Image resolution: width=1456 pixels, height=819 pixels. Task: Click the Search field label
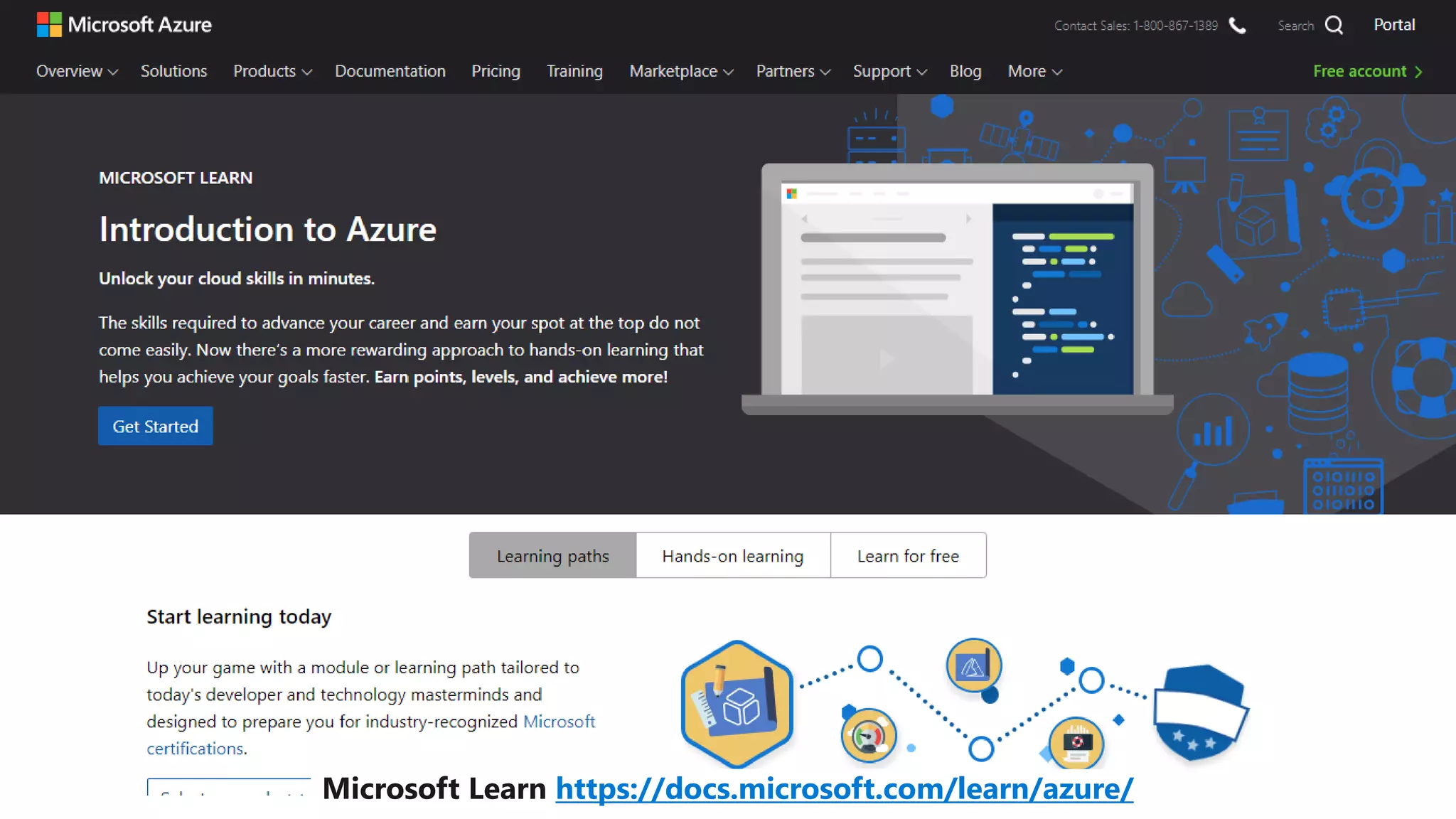[x=1295, y=26]
